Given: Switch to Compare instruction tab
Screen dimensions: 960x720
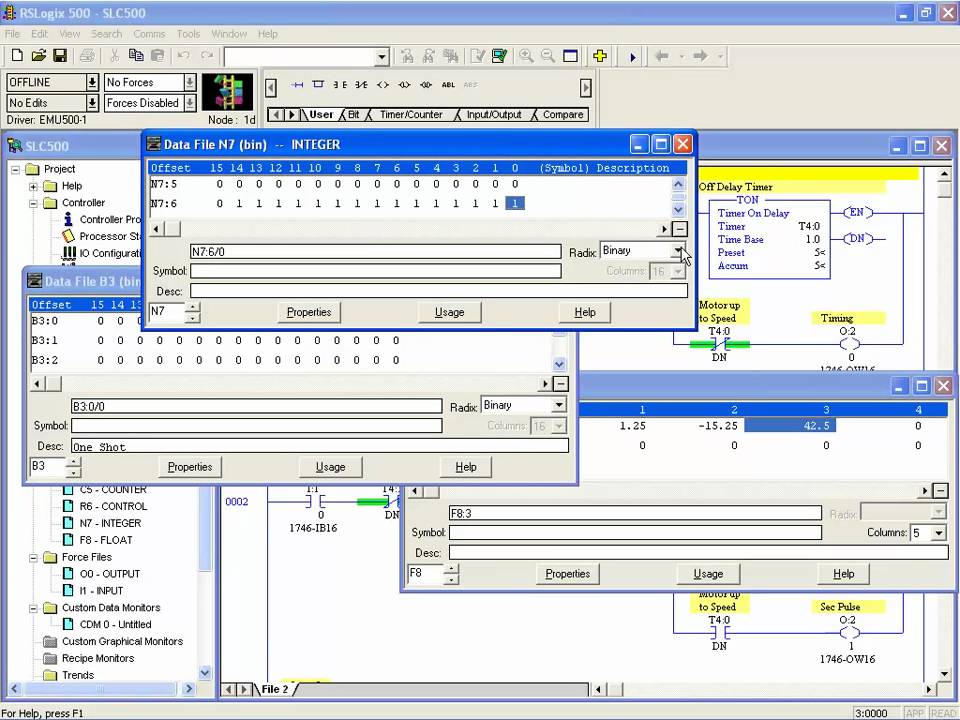Looking at the screenshot, I should point(563,114).
